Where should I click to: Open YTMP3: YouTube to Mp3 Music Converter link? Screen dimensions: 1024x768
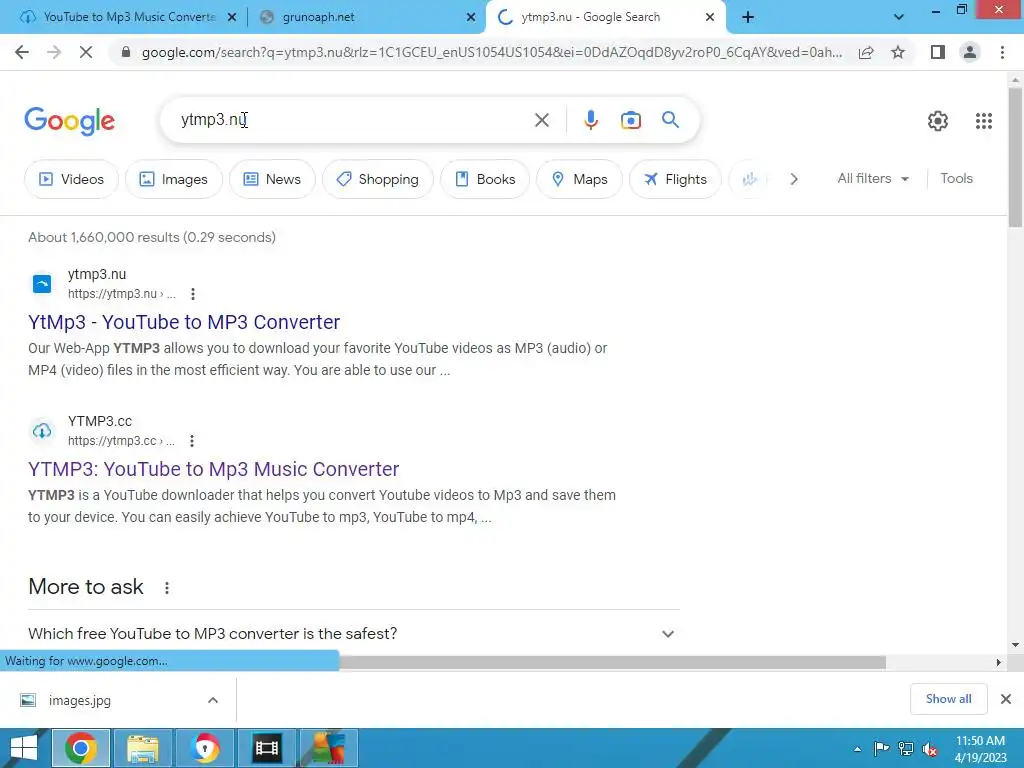pyautogui.click(x=214, y=469)
